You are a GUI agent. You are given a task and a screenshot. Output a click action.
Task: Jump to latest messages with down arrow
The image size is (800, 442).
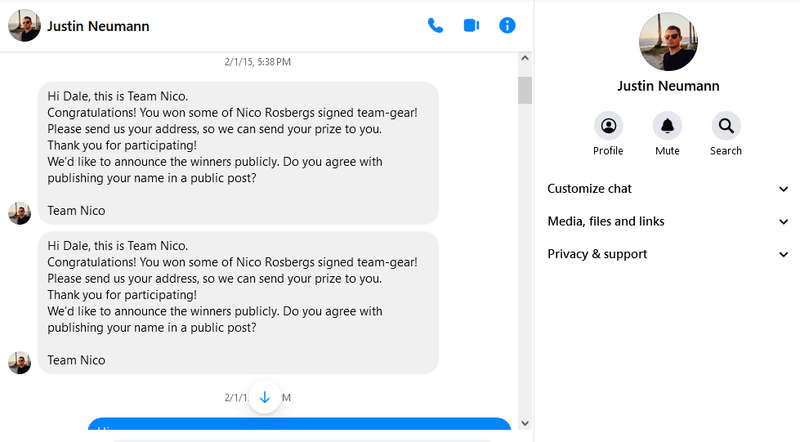click(x=265, y=397)
